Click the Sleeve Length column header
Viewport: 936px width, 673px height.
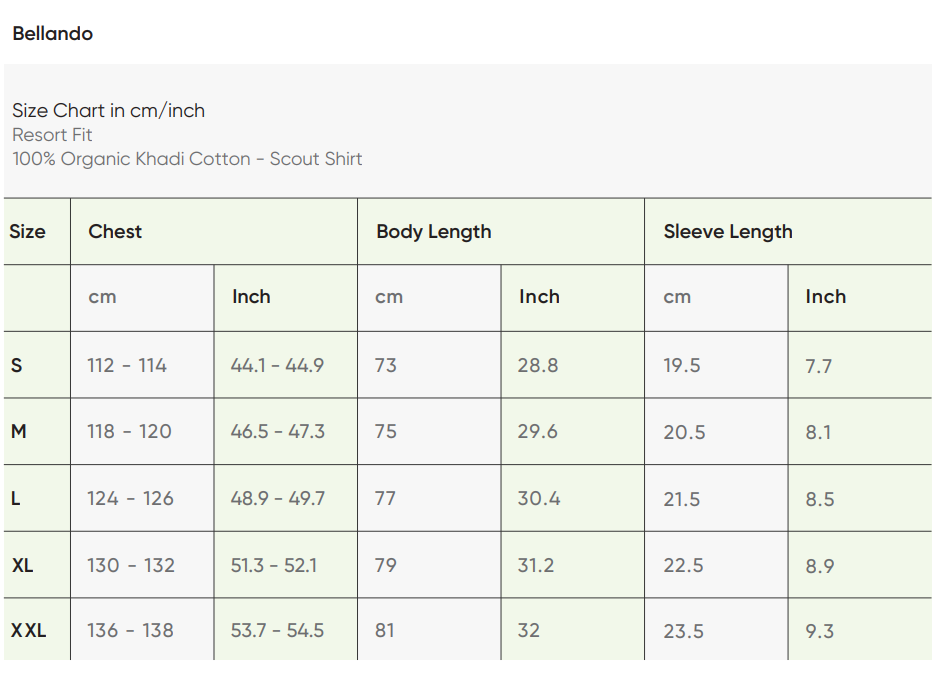(727, 232)
